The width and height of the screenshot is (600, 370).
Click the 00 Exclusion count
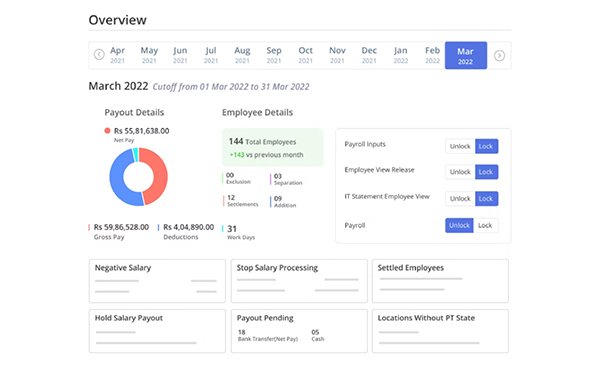click(237, 178)
